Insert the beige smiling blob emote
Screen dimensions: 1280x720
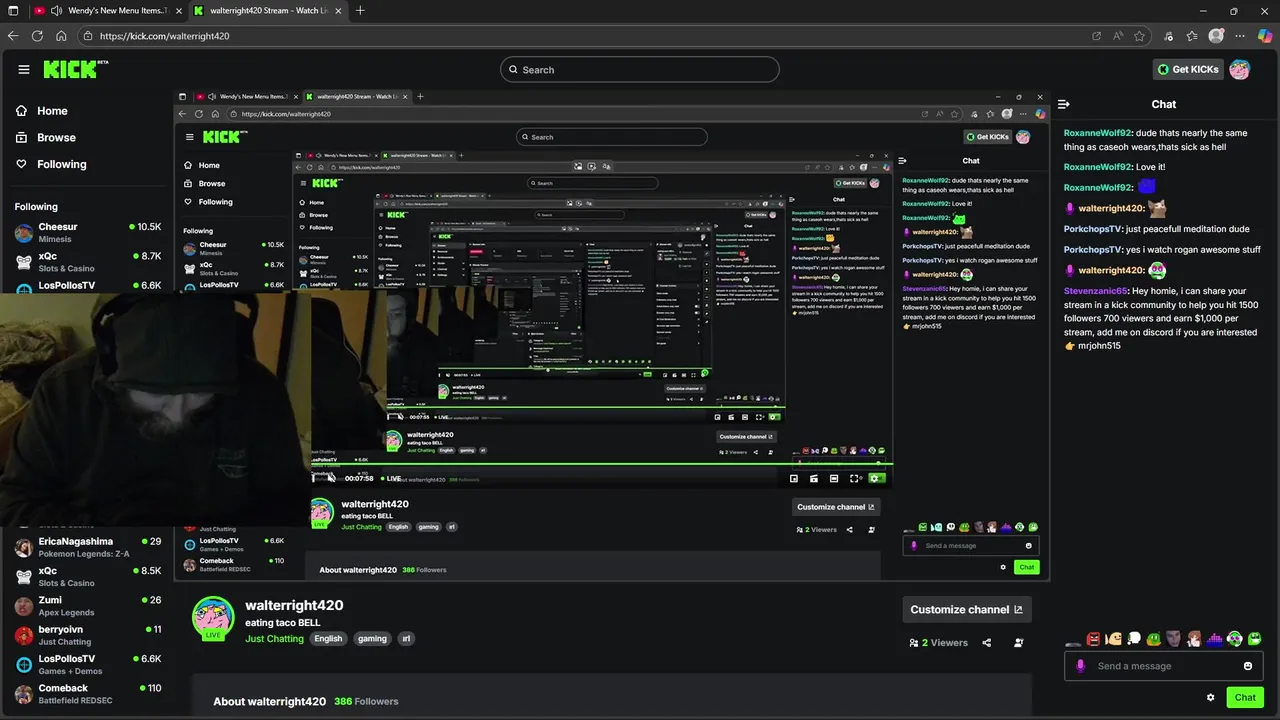(1114, 639)
